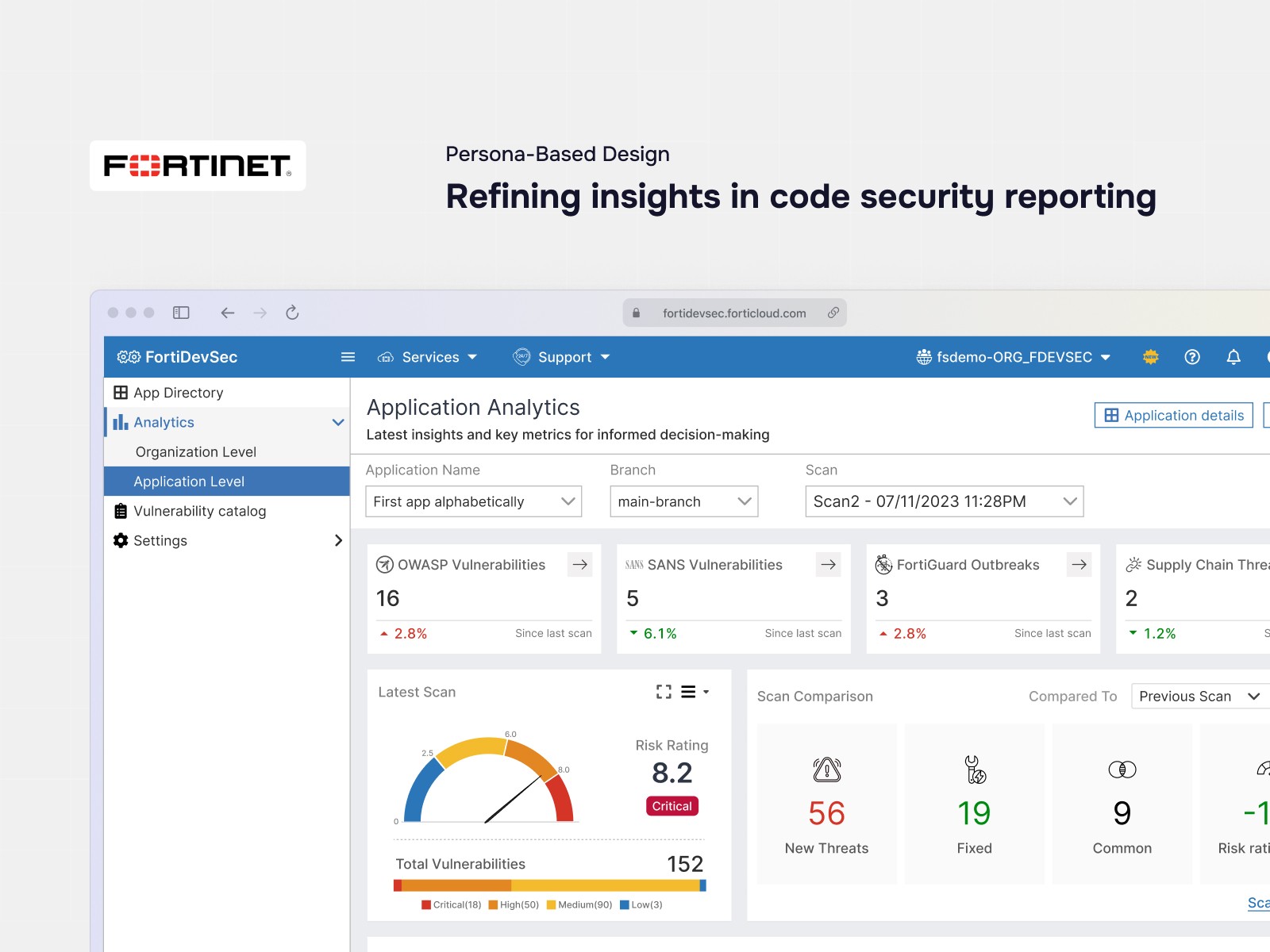Click the yellow New badge icon
1270x952 pixels.
click(x=1151, y=357)
